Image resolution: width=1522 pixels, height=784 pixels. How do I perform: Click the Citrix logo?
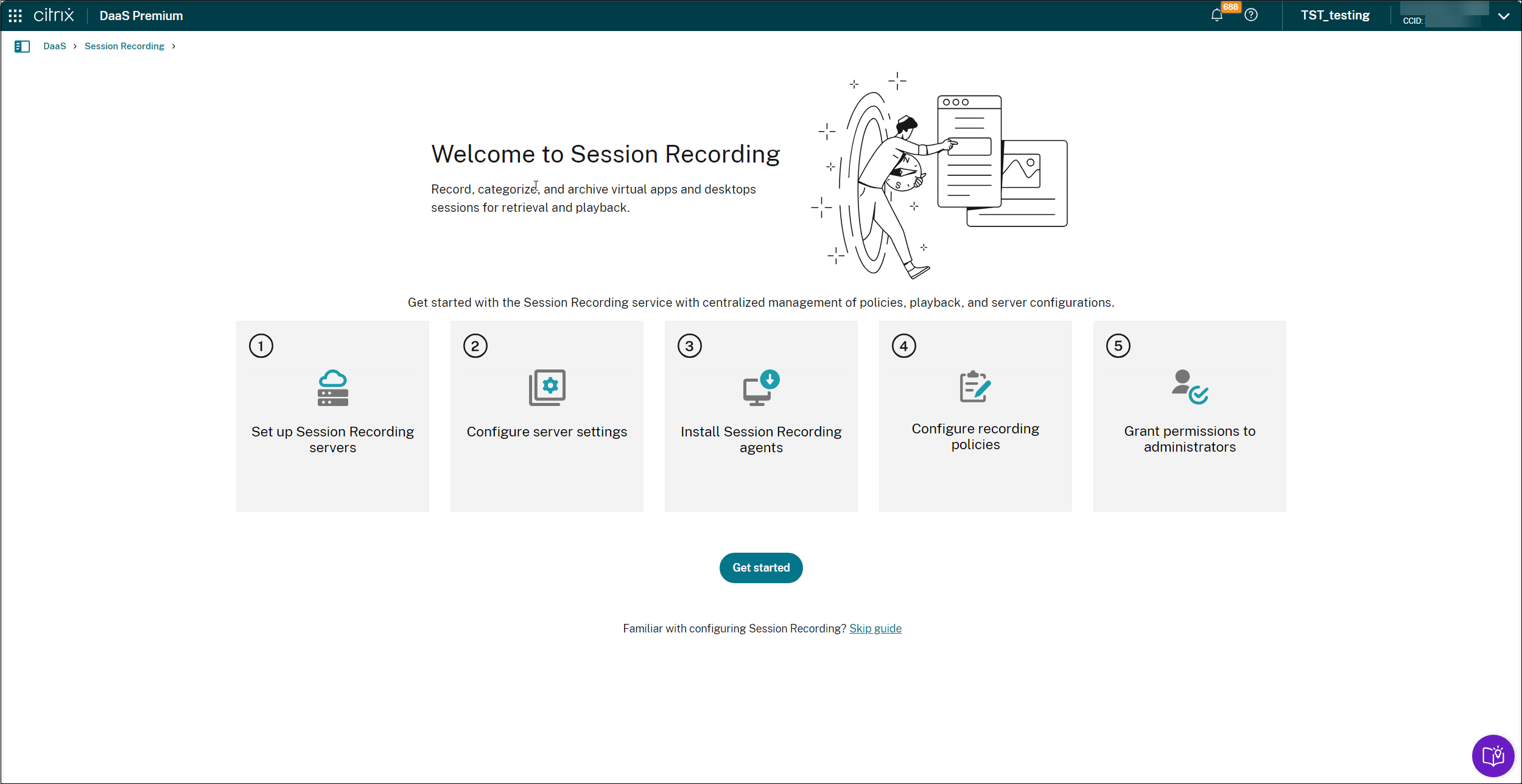[54, 15]
